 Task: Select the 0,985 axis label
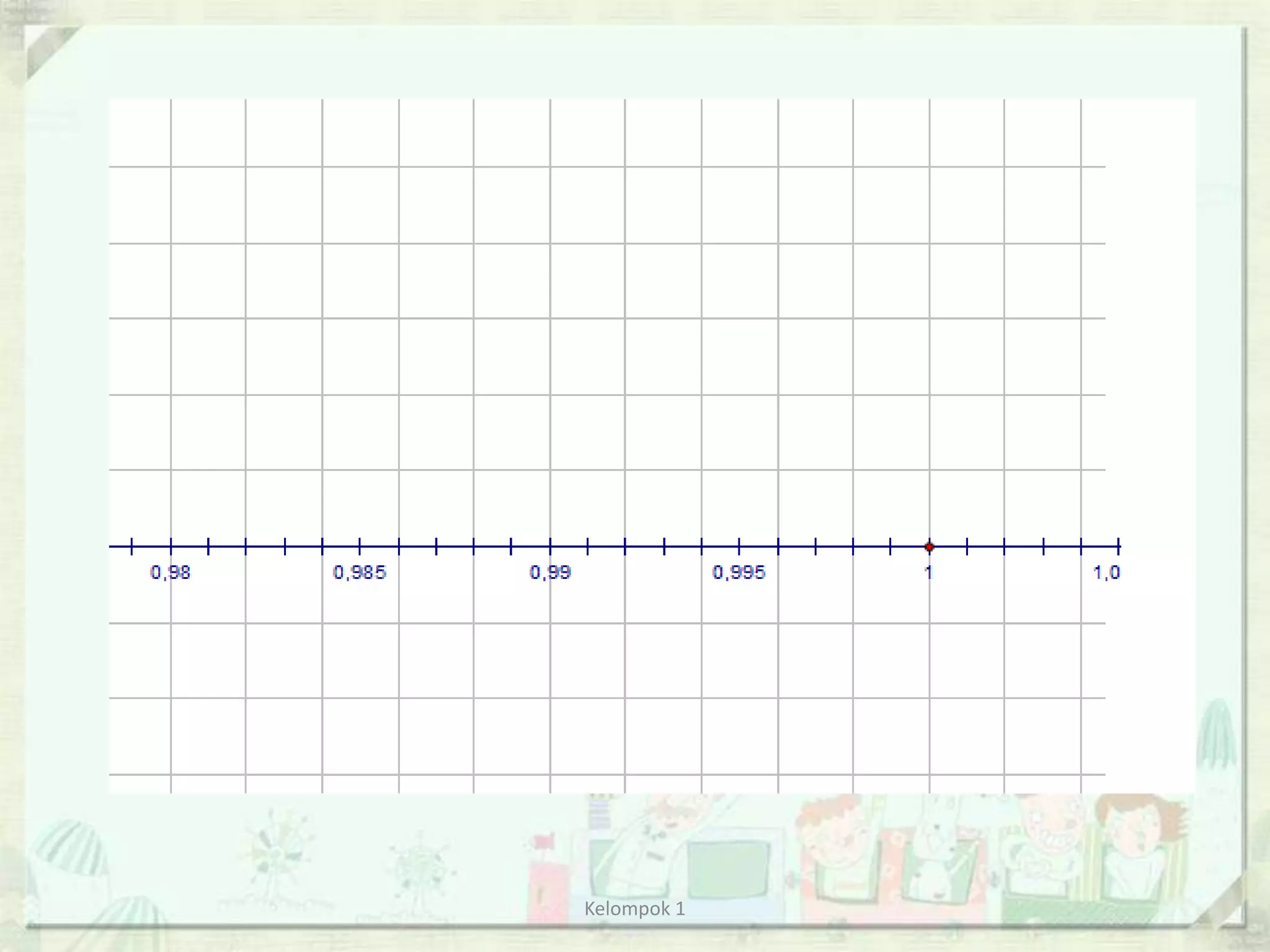click(360, 572)
